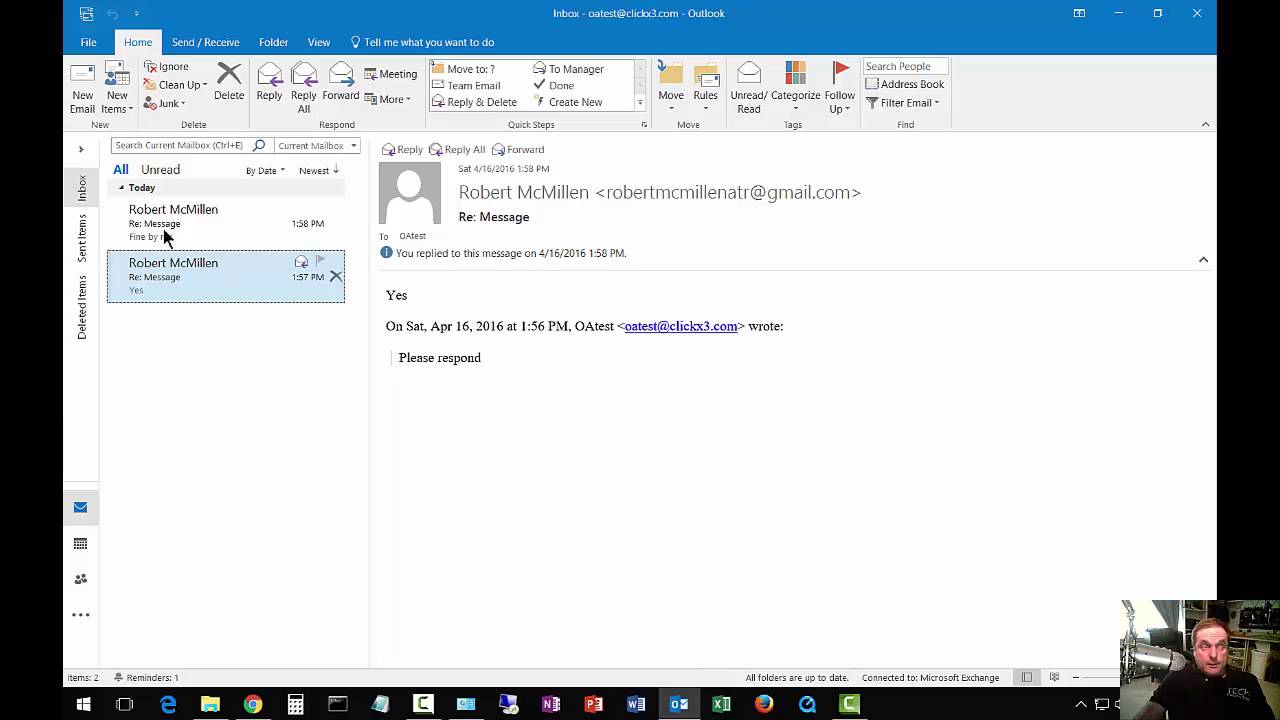Switch to the View ribbon tab
1280x720 pixels.
(x=318, y=42)
